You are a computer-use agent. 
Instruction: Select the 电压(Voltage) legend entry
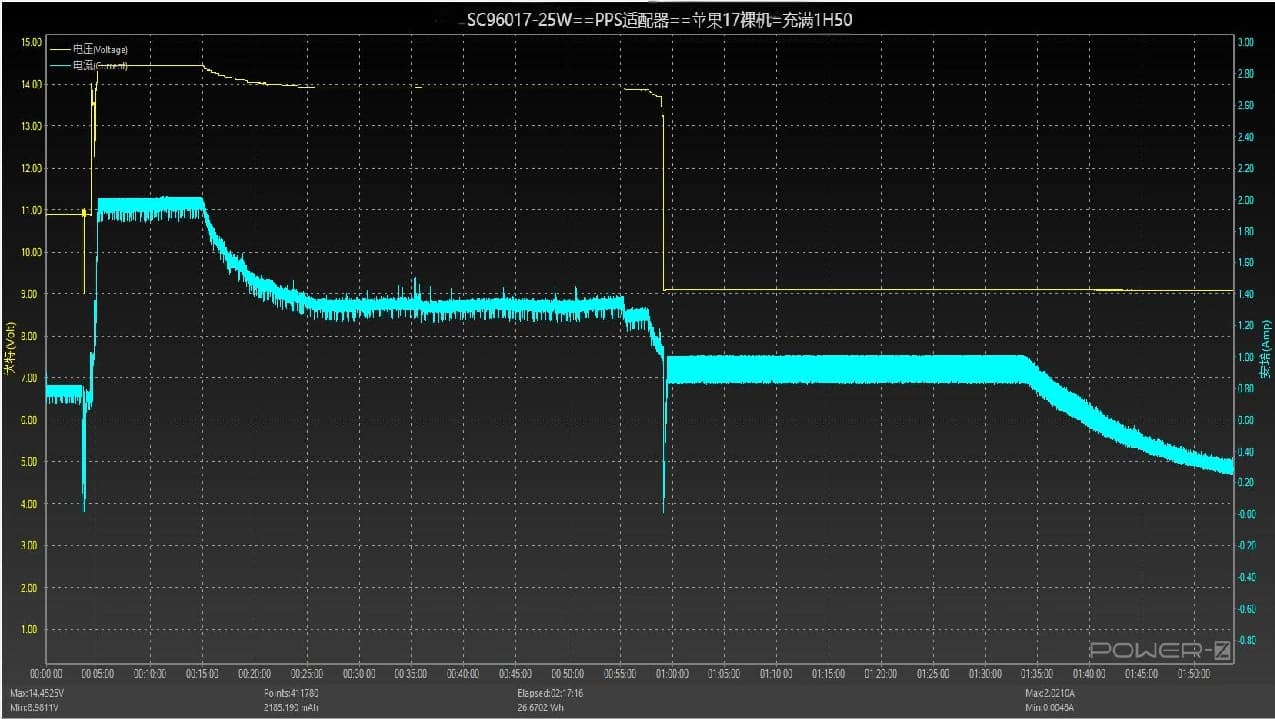pos(90,49)
